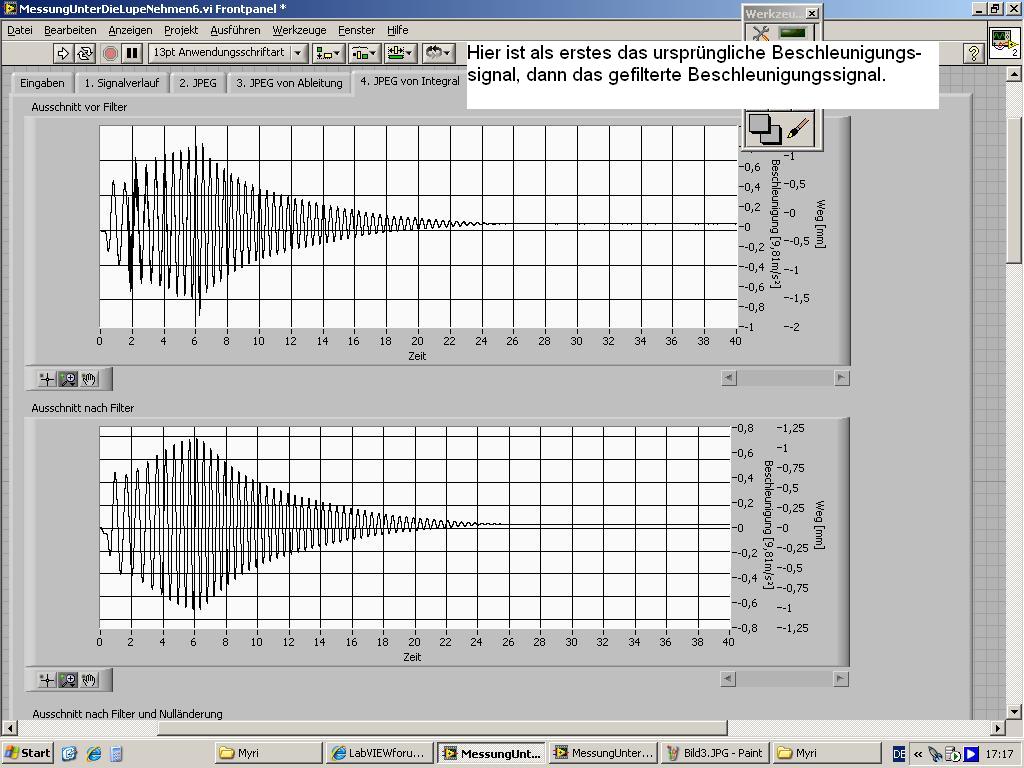
Task: Switch to the 1. Signalverlauf tab
Action: coord(121,83)
